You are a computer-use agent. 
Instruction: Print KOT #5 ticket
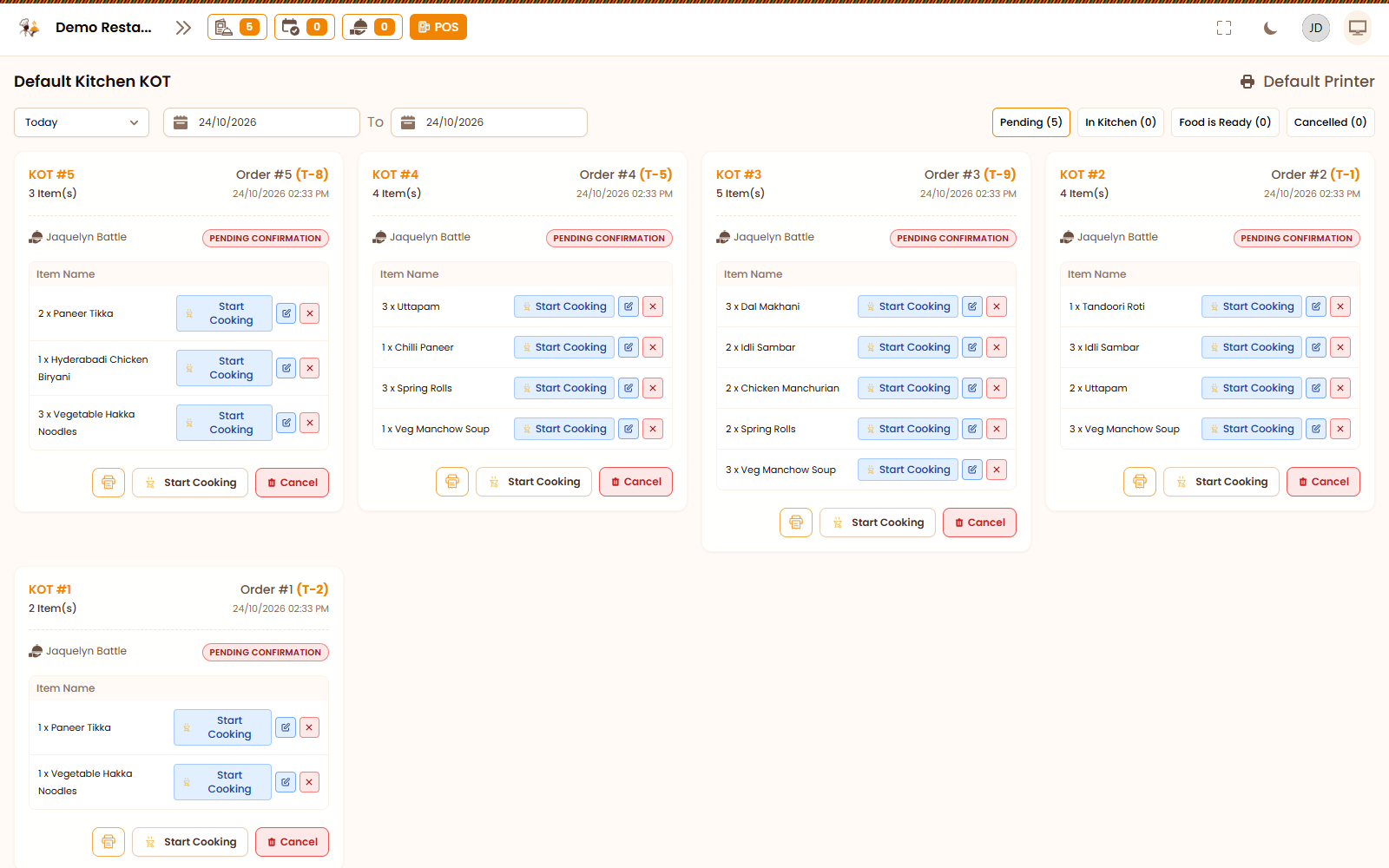(109, 483)
